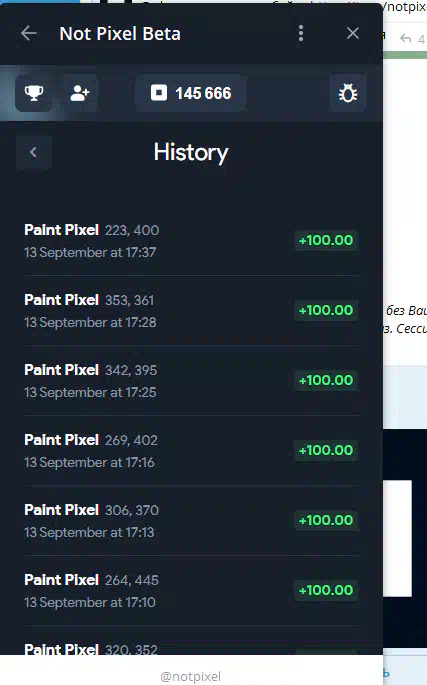Screen dimensions: 427x685
Task: Select Paint Pixel 223, 400 entry
Action: [x=191, y=241]
